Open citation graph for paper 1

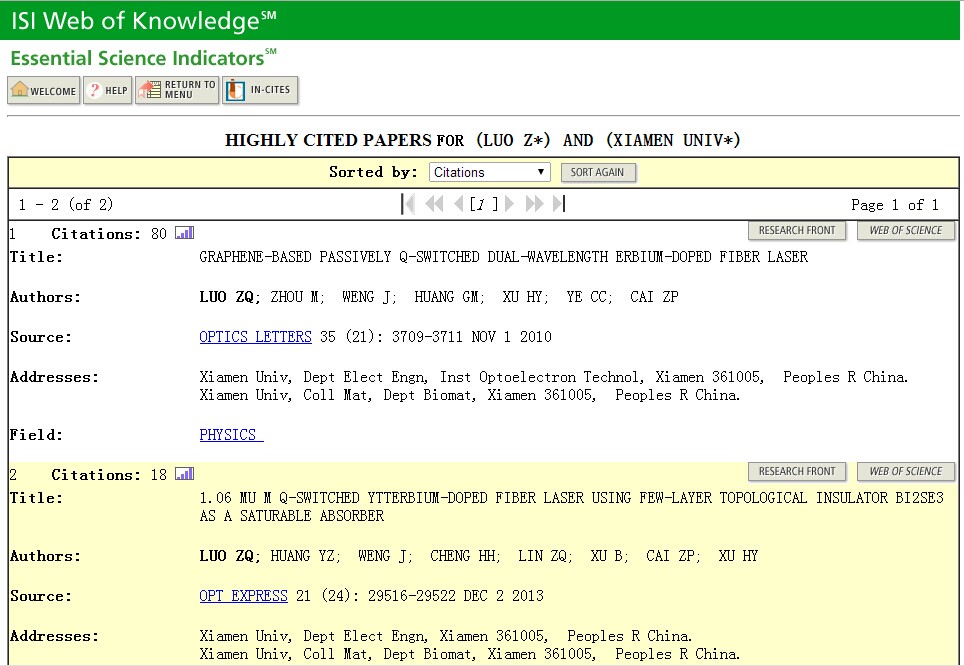185,233
